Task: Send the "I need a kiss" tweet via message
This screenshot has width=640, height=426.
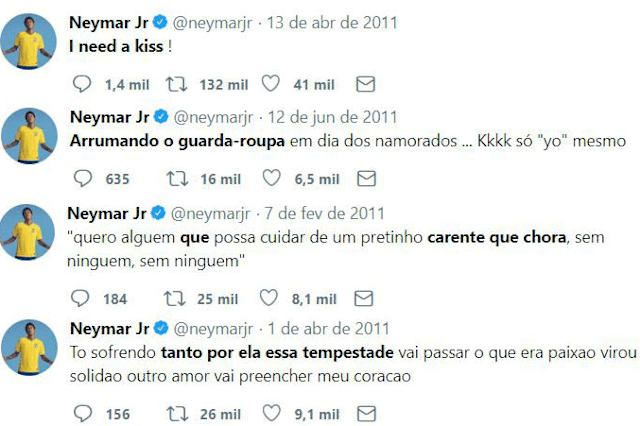Action: (x=365, y=84)
